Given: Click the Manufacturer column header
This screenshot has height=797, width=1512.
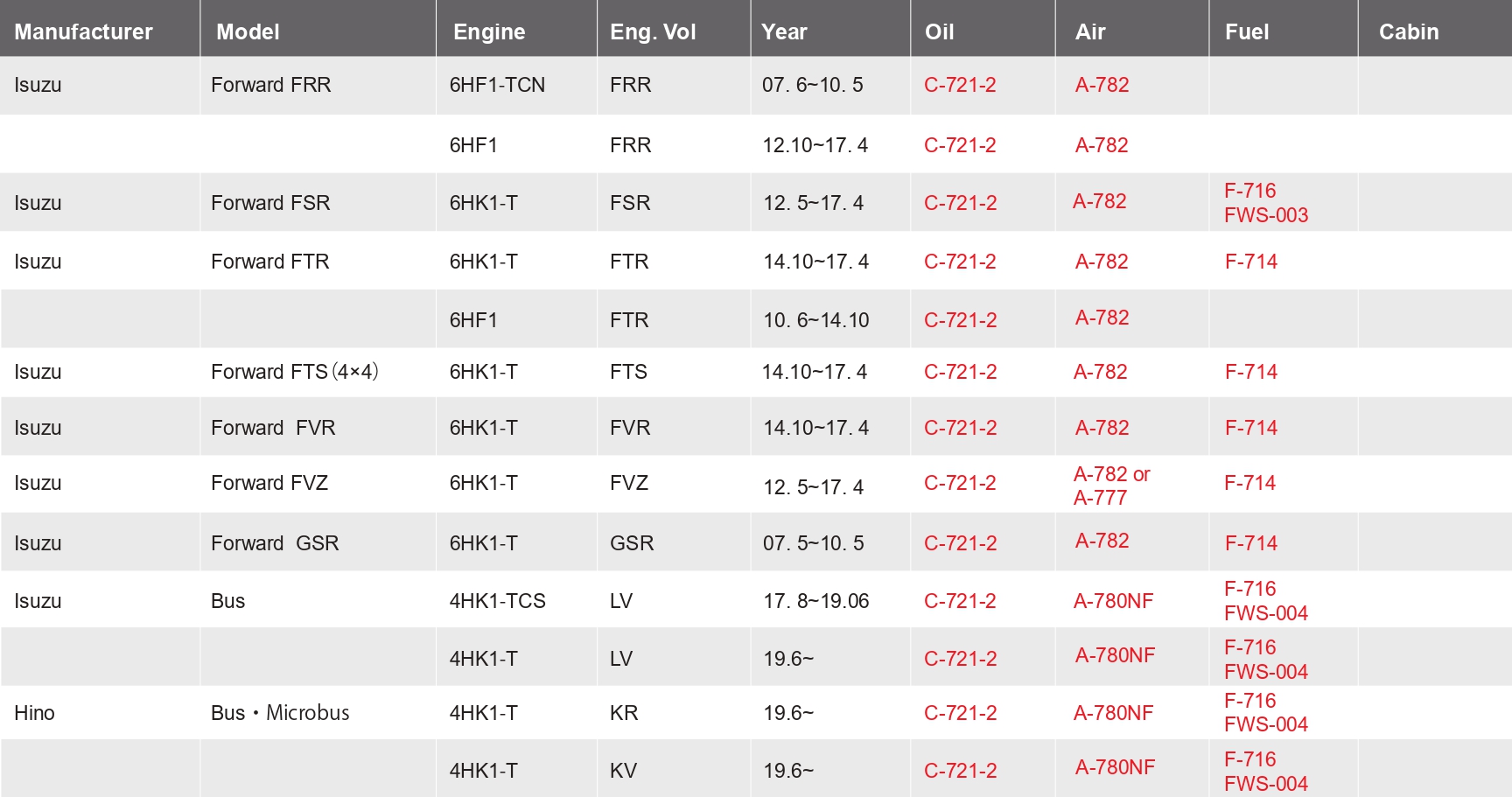Looking at the screenshot, I should [83, 32].
